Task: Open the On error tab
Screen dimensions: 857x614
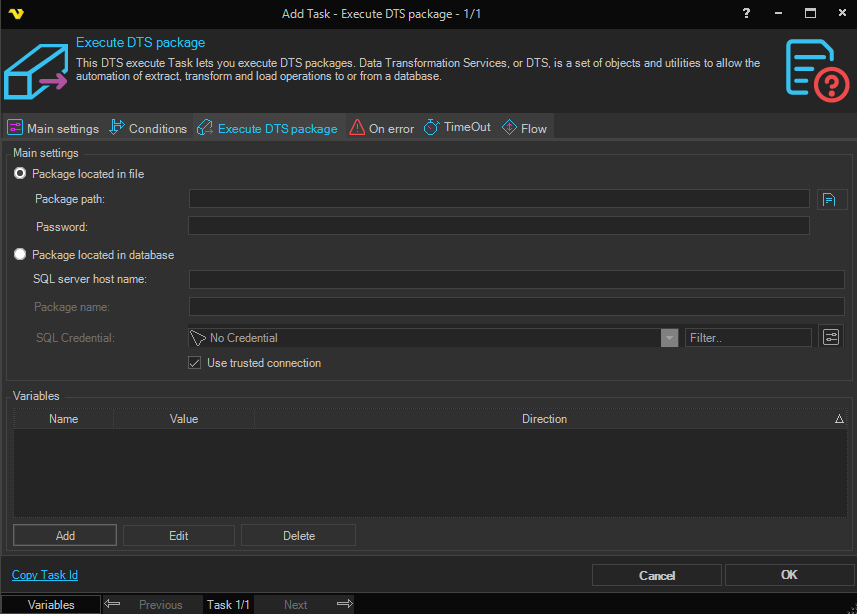Action: [381, 128]
